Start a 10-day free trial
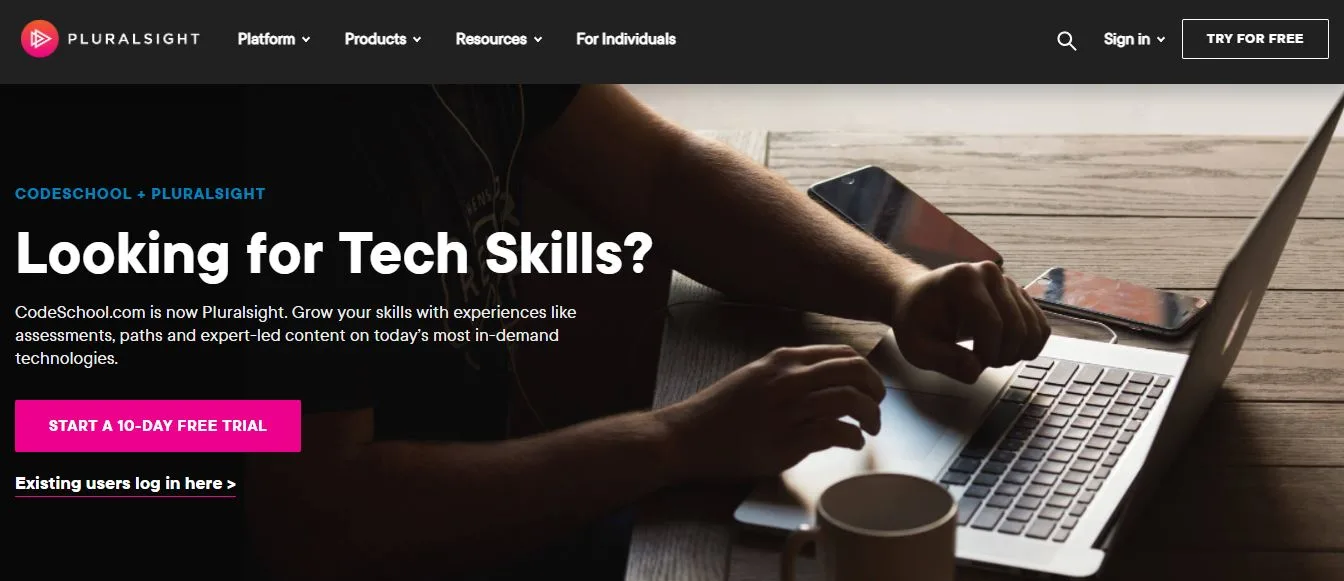Image resolution: width=1344 pixels, height=581 pixels. [158, 426]
